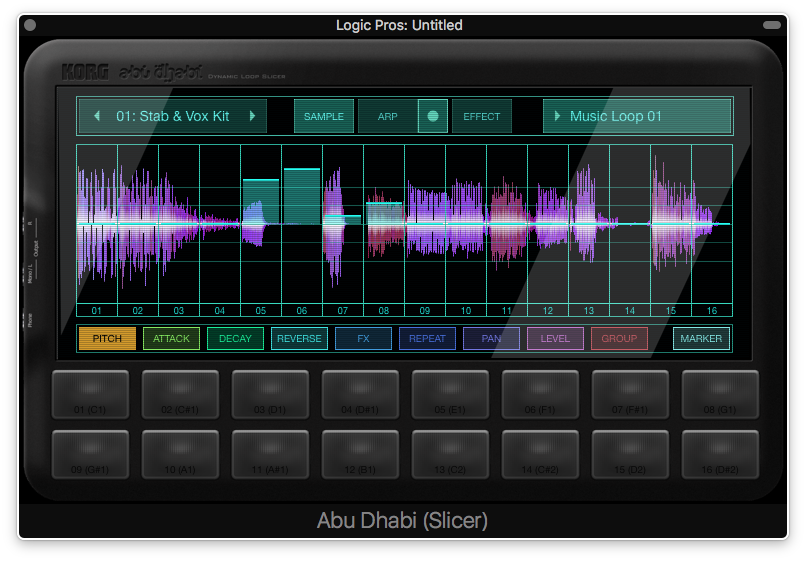Toggle the ARP button

tap(387, 116)
